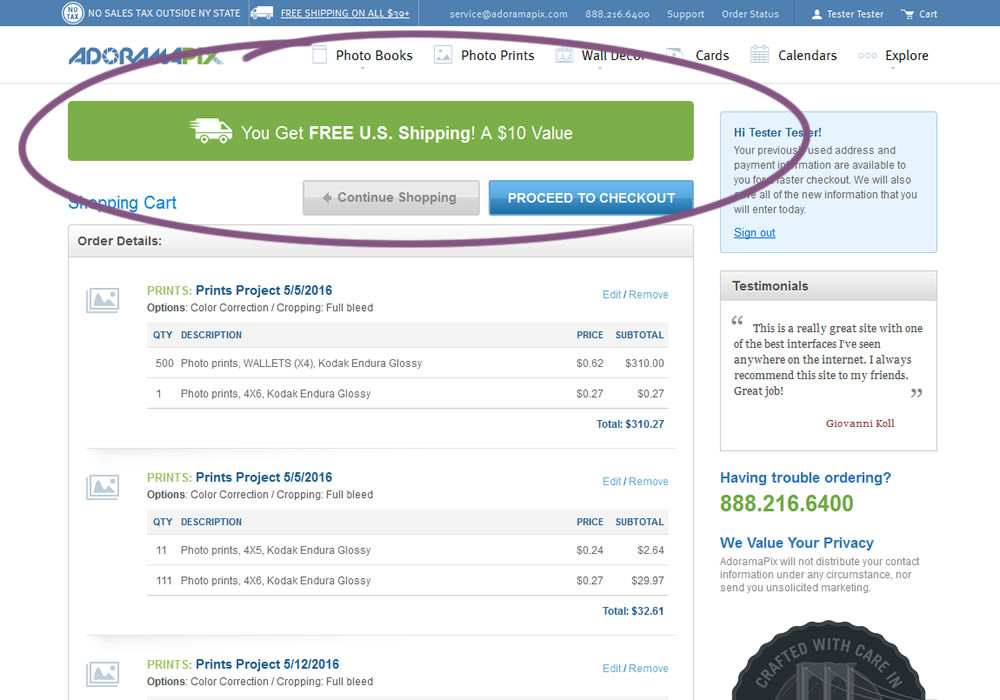Open the Order Status link
This screenshot has width=1000, height=700.
[750, 14]
